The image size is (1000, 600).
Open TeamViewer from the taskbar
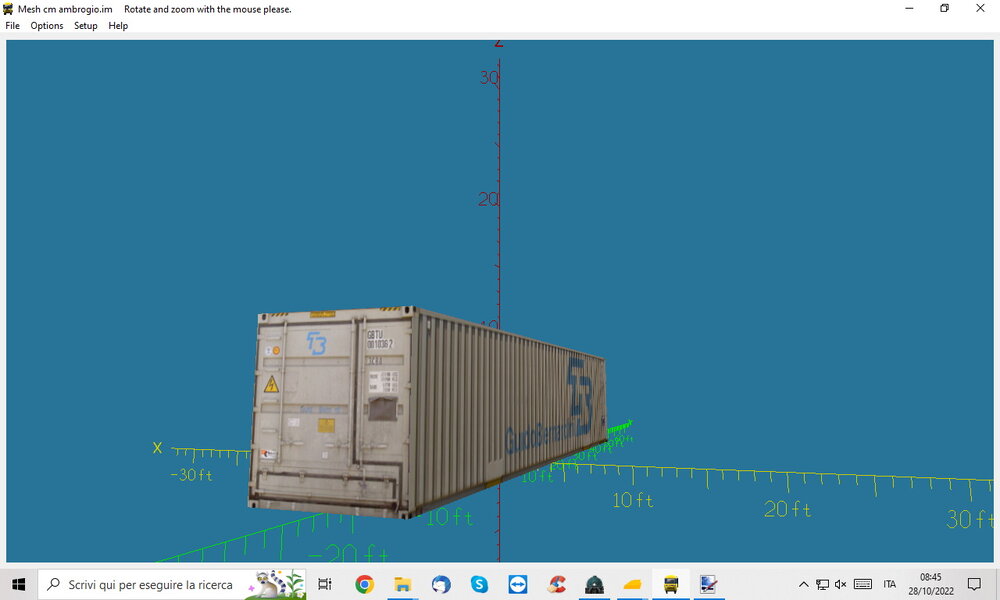[x=517, y=584]
